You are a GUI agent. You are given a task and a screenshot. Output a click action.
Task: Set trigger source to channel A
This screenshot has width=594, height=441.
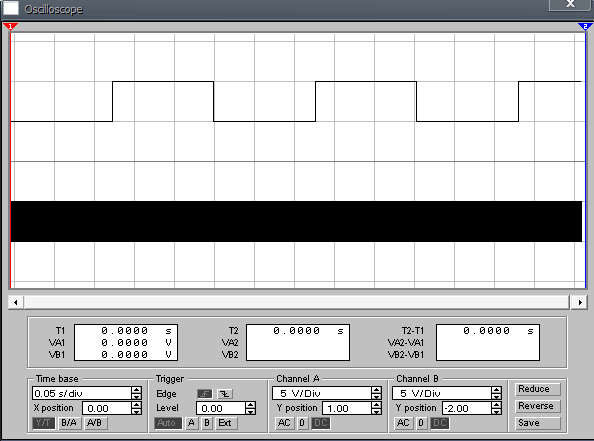tap(191, 423)
